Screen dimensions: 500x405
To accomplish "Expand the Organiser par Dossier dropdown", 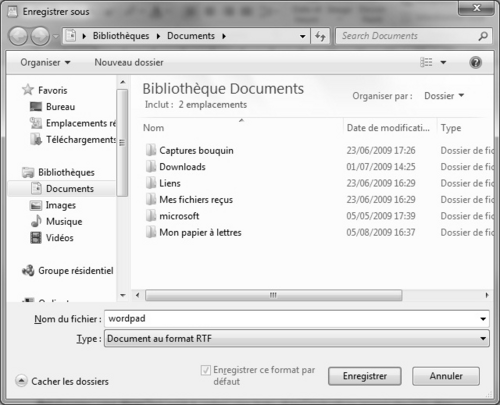I will [444, 96].
